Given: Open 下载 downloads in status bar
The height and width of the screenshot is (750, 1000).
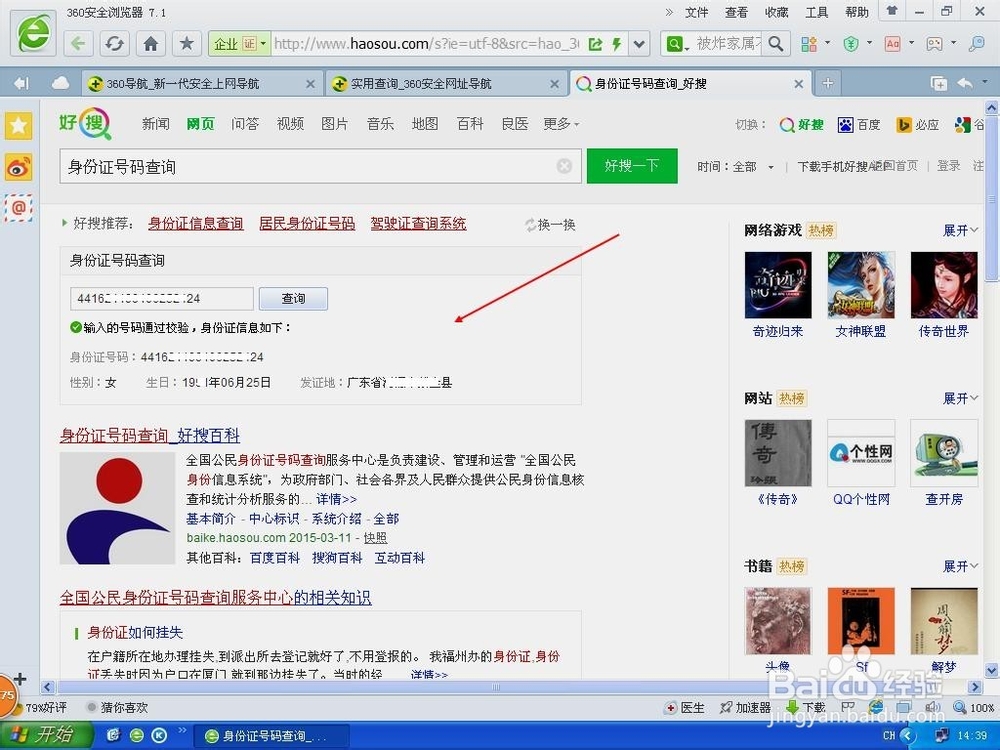Looking at the screenshot, I should pos(805,707).
